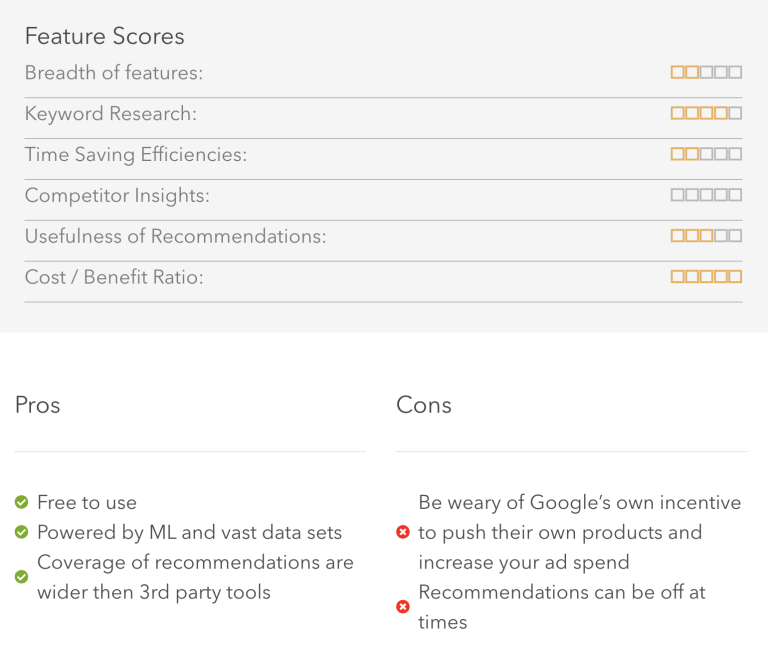Image resolution: width=768 pixels, height=648 pixels.
Task: Click the Keyword Research label
Action: pos(111,114)
